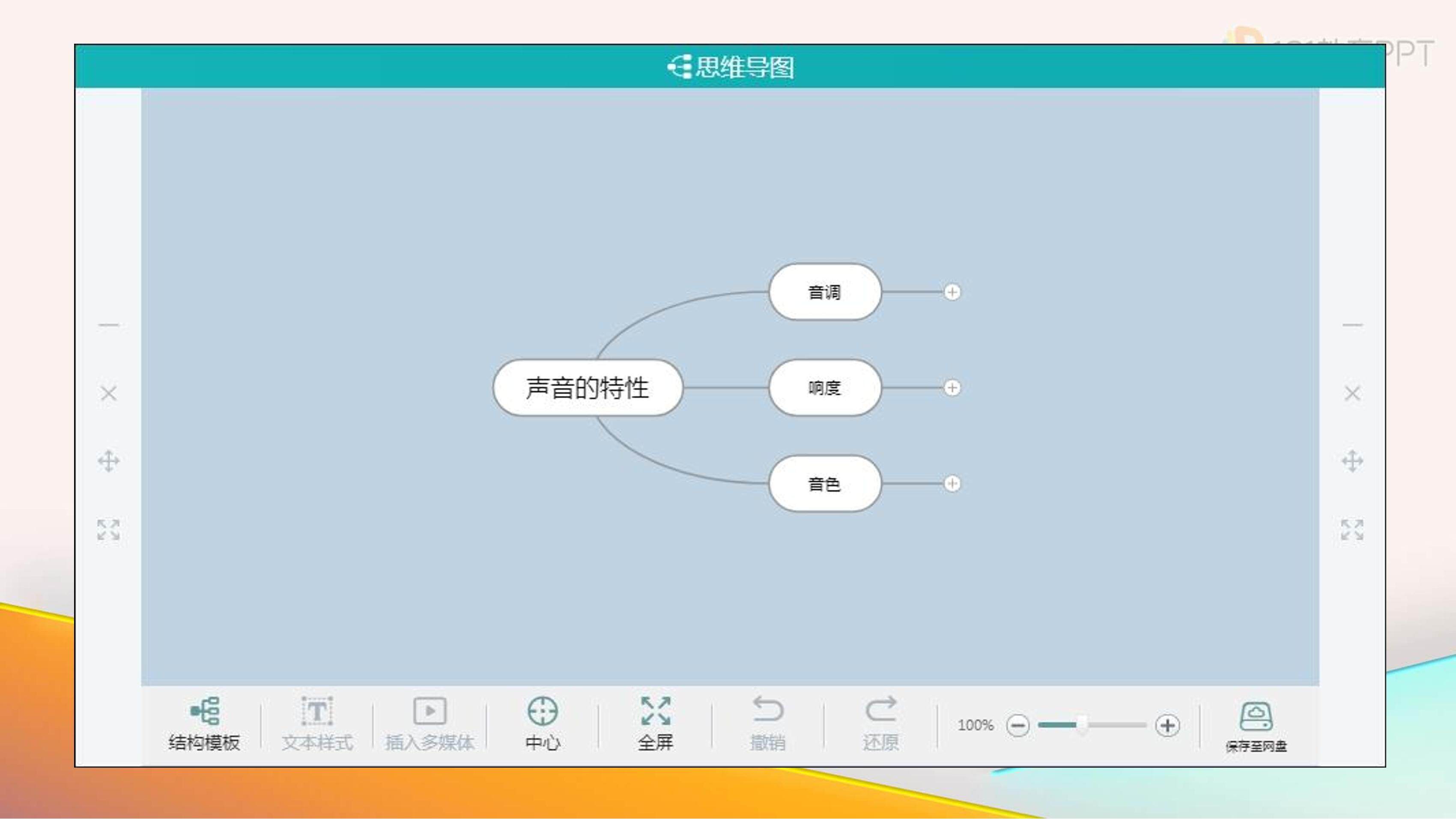Click the close X on left sidebar
The height and width of the screenshot is (819, 1456).
108,393
